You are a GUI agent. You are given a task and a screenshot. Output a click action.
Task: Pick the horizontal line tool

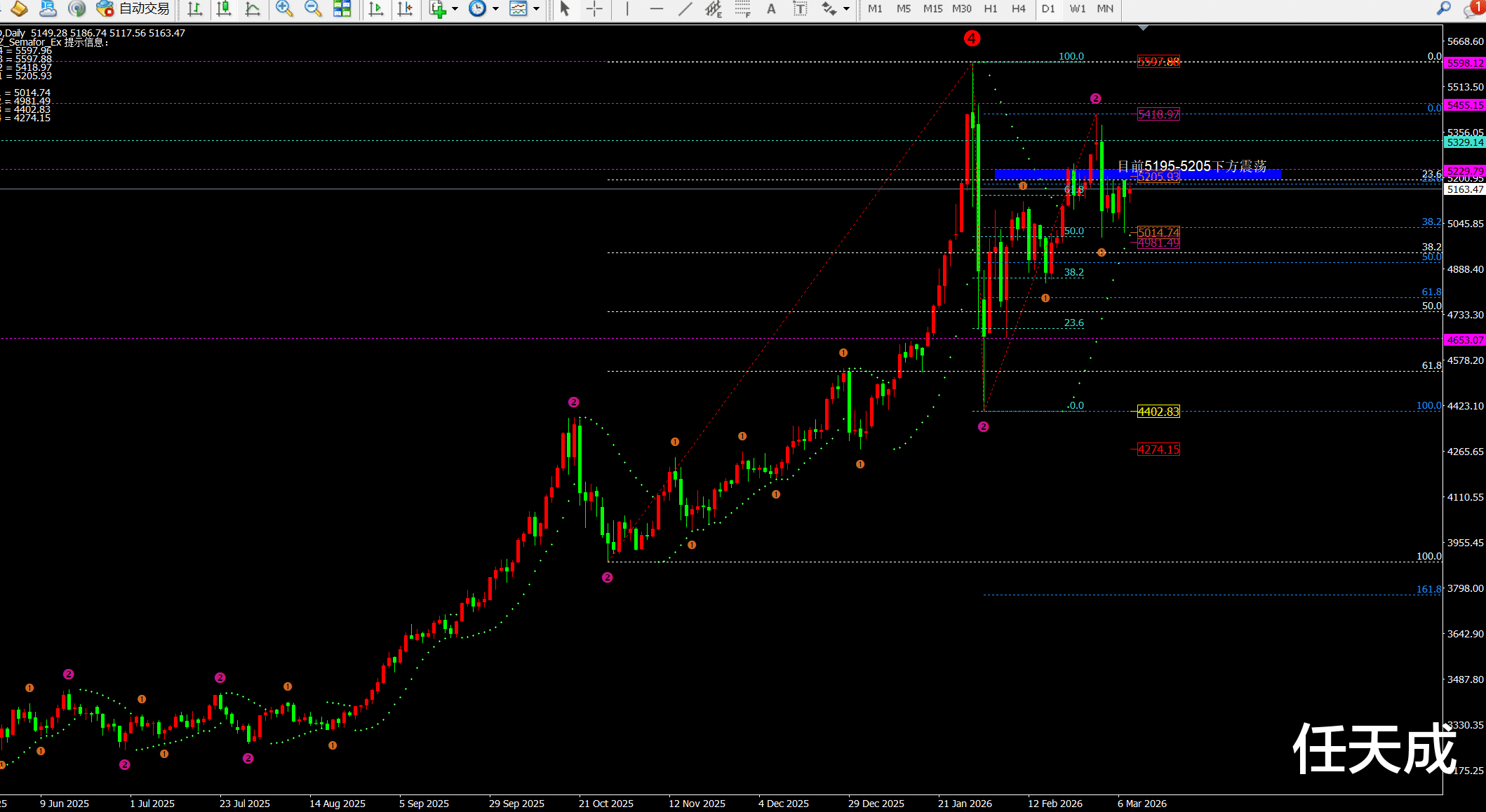coord(656,8)
